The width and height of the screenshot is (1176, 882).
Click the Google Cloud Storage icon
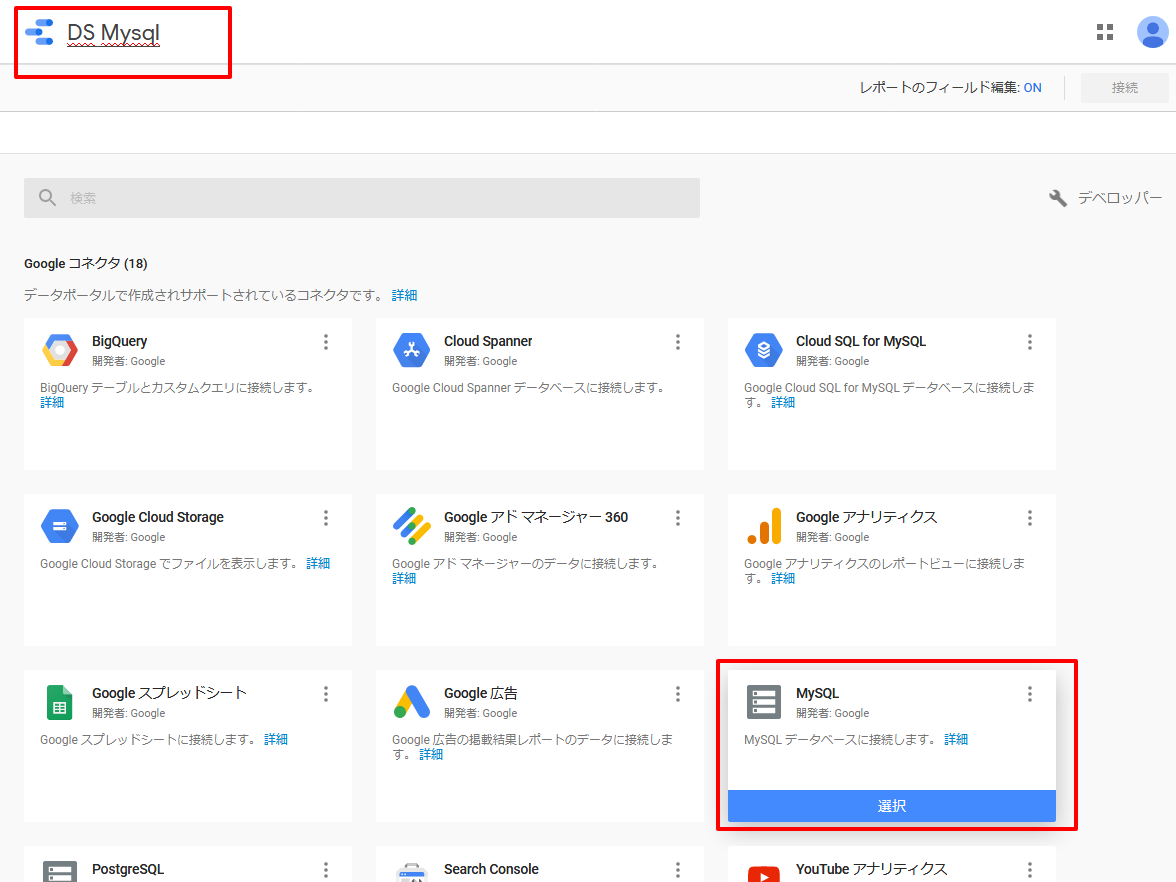[x=60, y=526]
